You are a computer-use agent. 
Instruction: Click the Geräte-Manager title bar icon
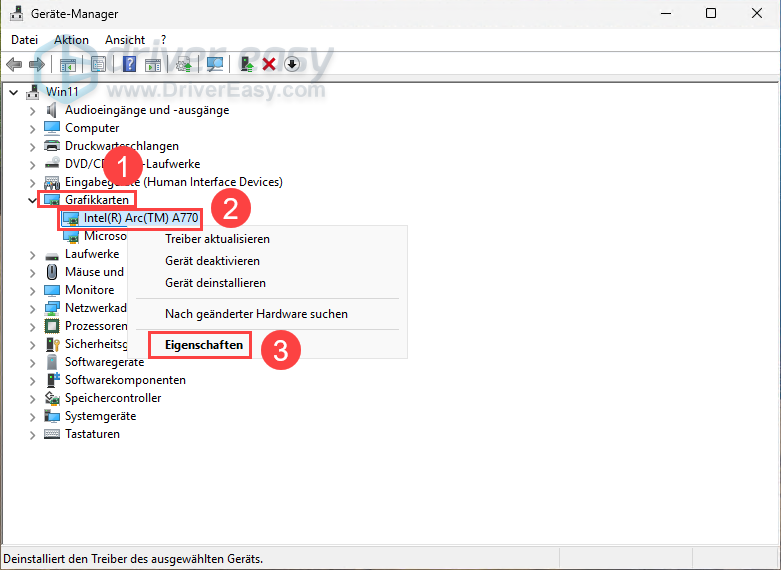(16, 13)
